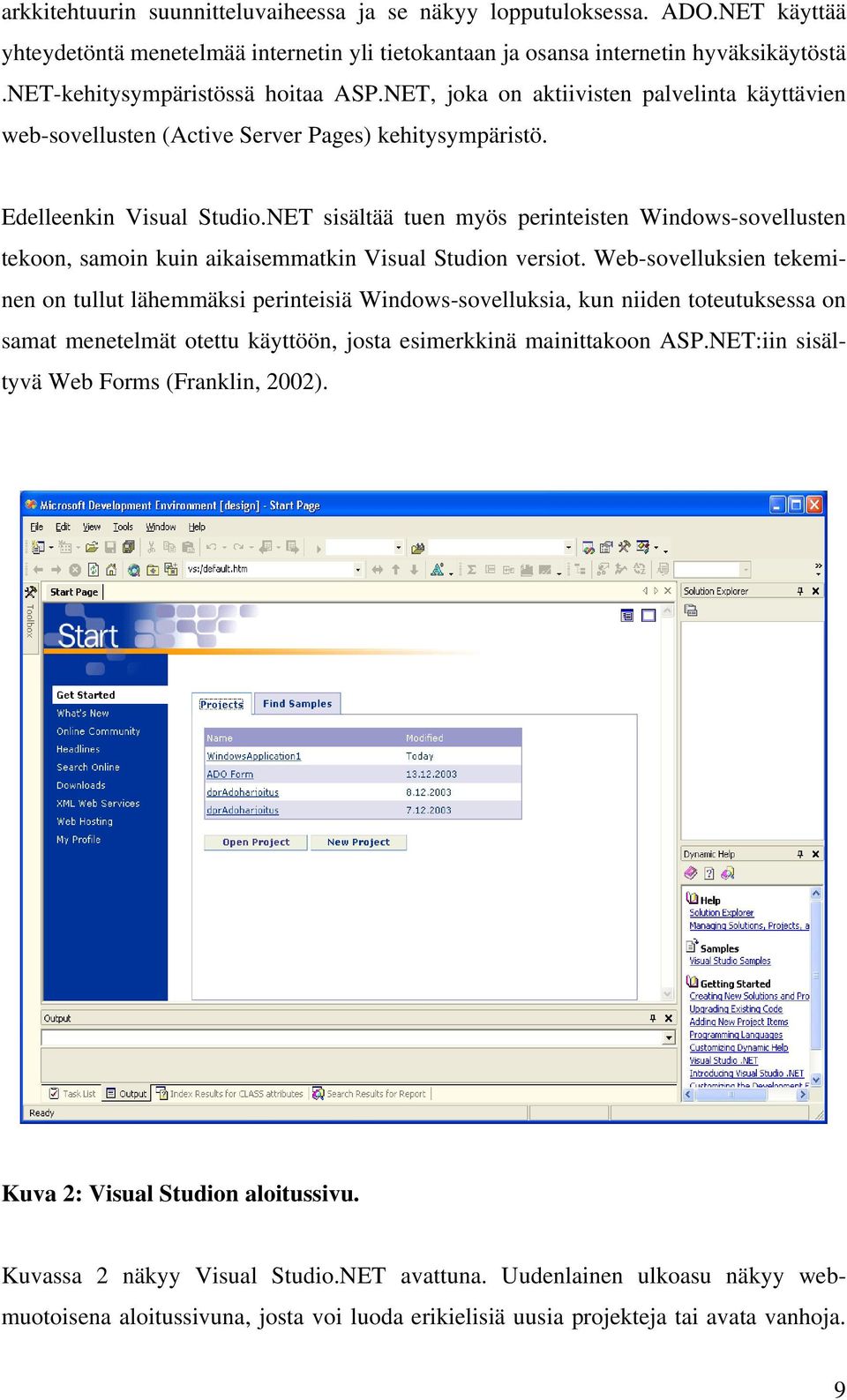Click the Redo arrow icon

coord(238,548)
